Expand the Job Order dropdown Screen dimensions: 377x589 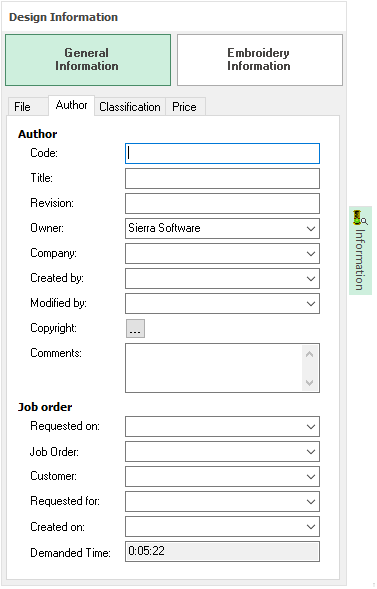point(311,452)
